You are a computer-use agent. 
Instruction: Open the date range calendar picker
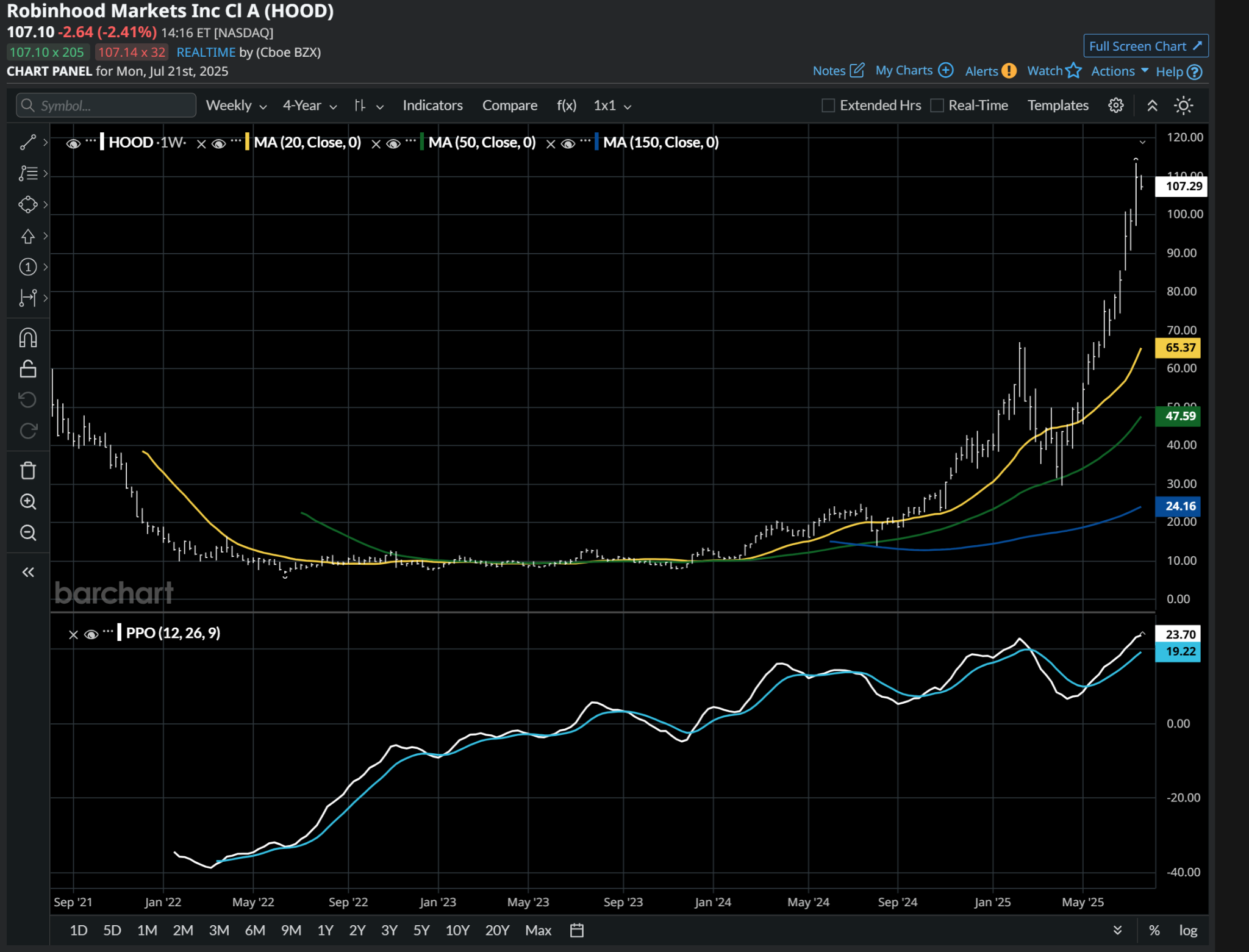pos(577,930)
